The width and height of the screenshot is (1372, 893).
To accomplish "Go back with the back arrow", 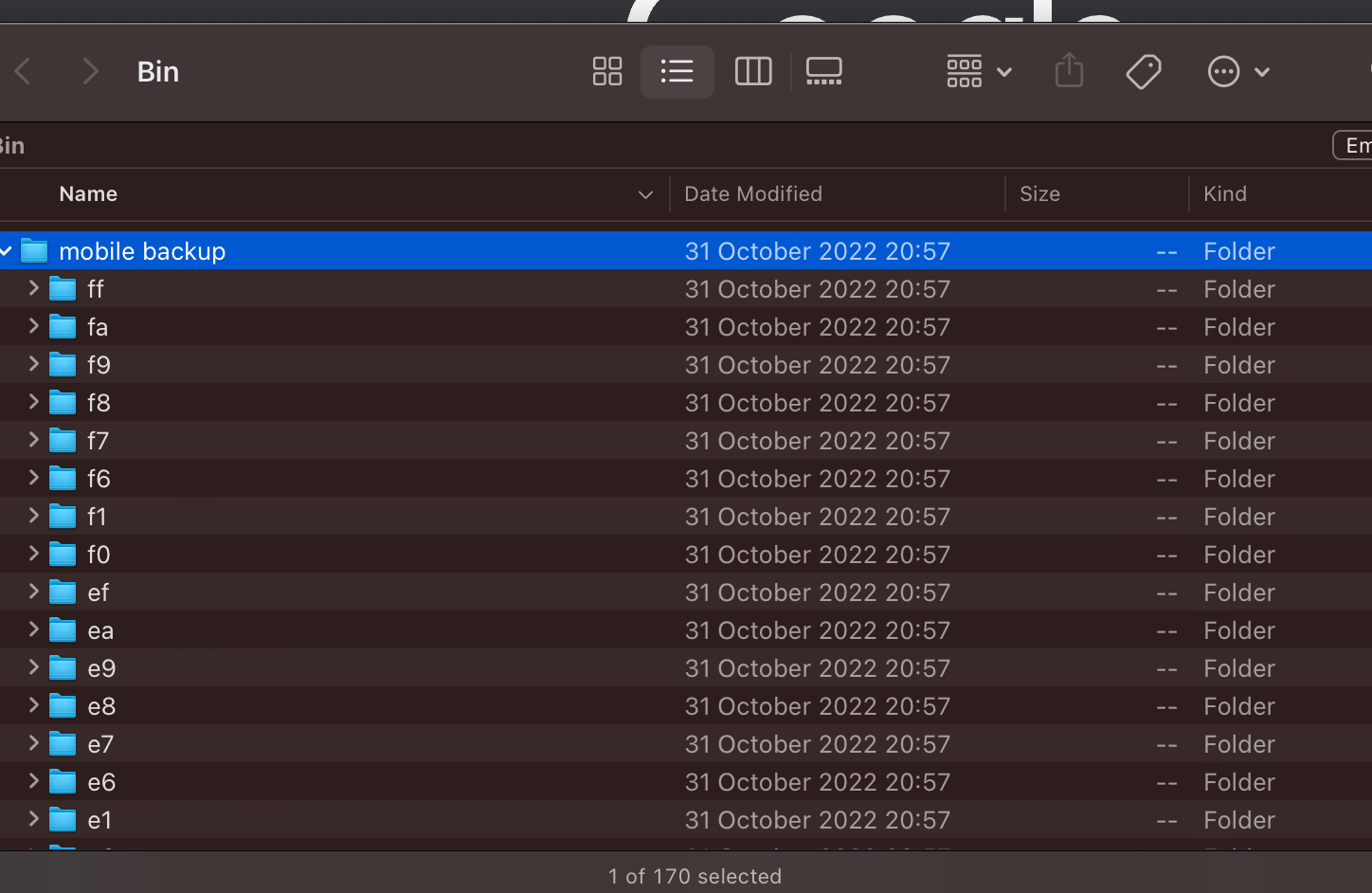I will 23,71.
